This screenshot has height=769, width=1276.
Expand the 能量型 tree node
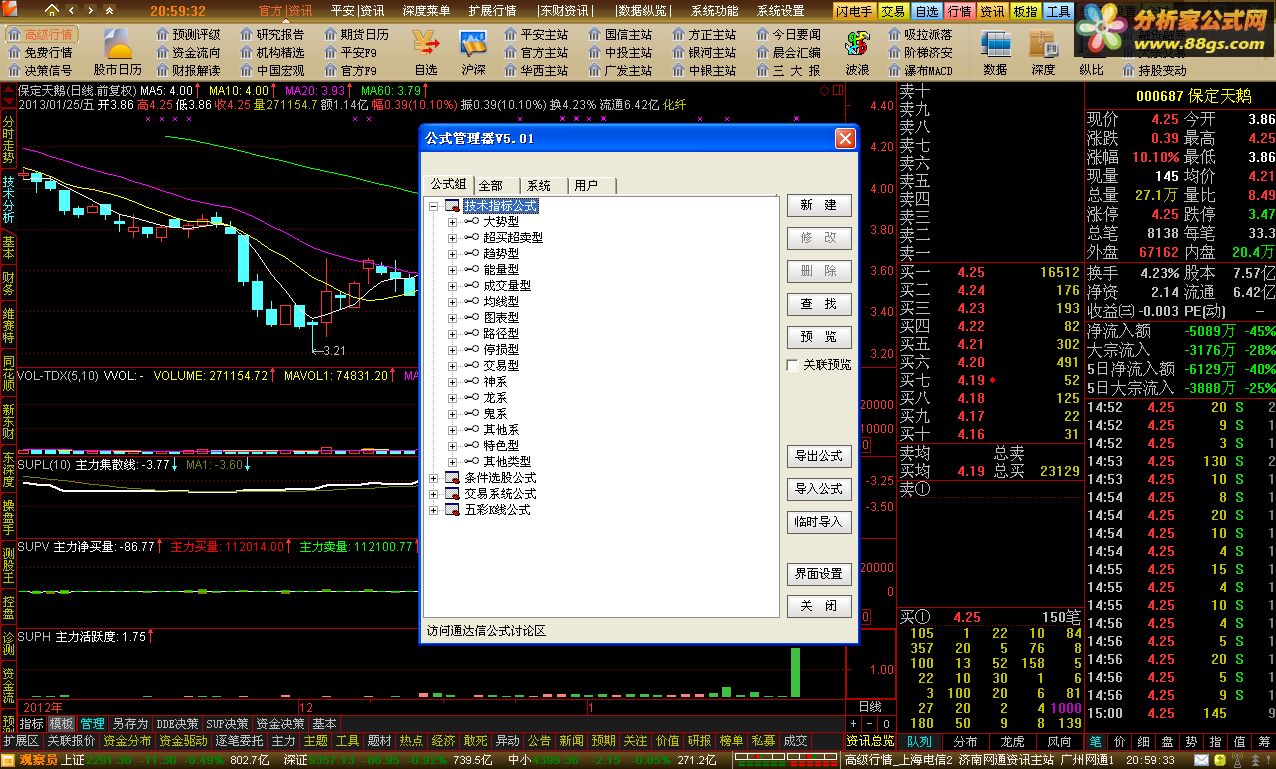(452, 270)
